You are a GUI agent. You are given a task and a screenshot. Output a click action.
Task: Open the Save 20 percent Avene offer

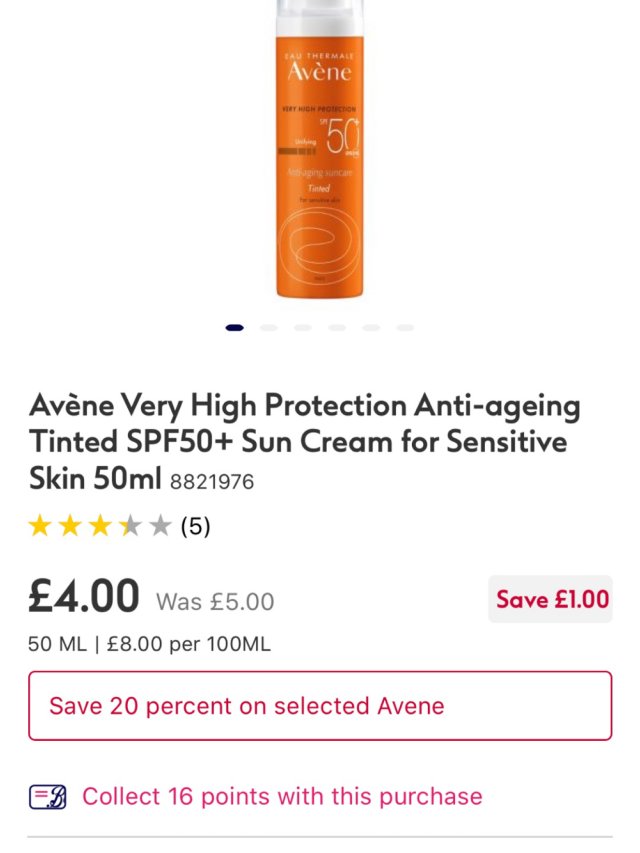click(320, 706)
